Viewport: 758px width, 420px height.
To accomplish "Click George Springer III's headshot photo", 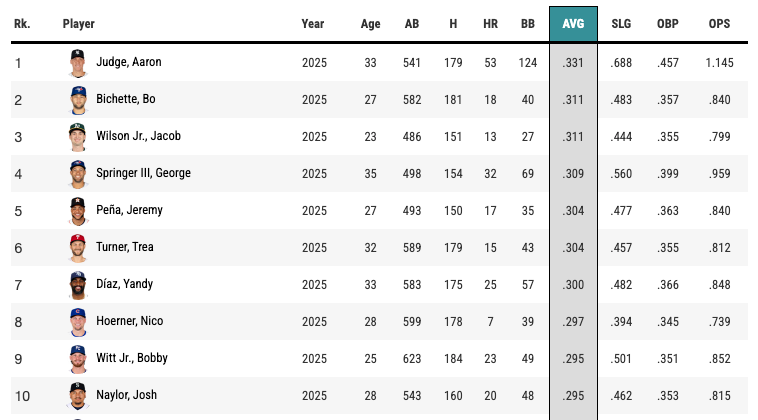I will pyautogui.click(x=77, y=173).
